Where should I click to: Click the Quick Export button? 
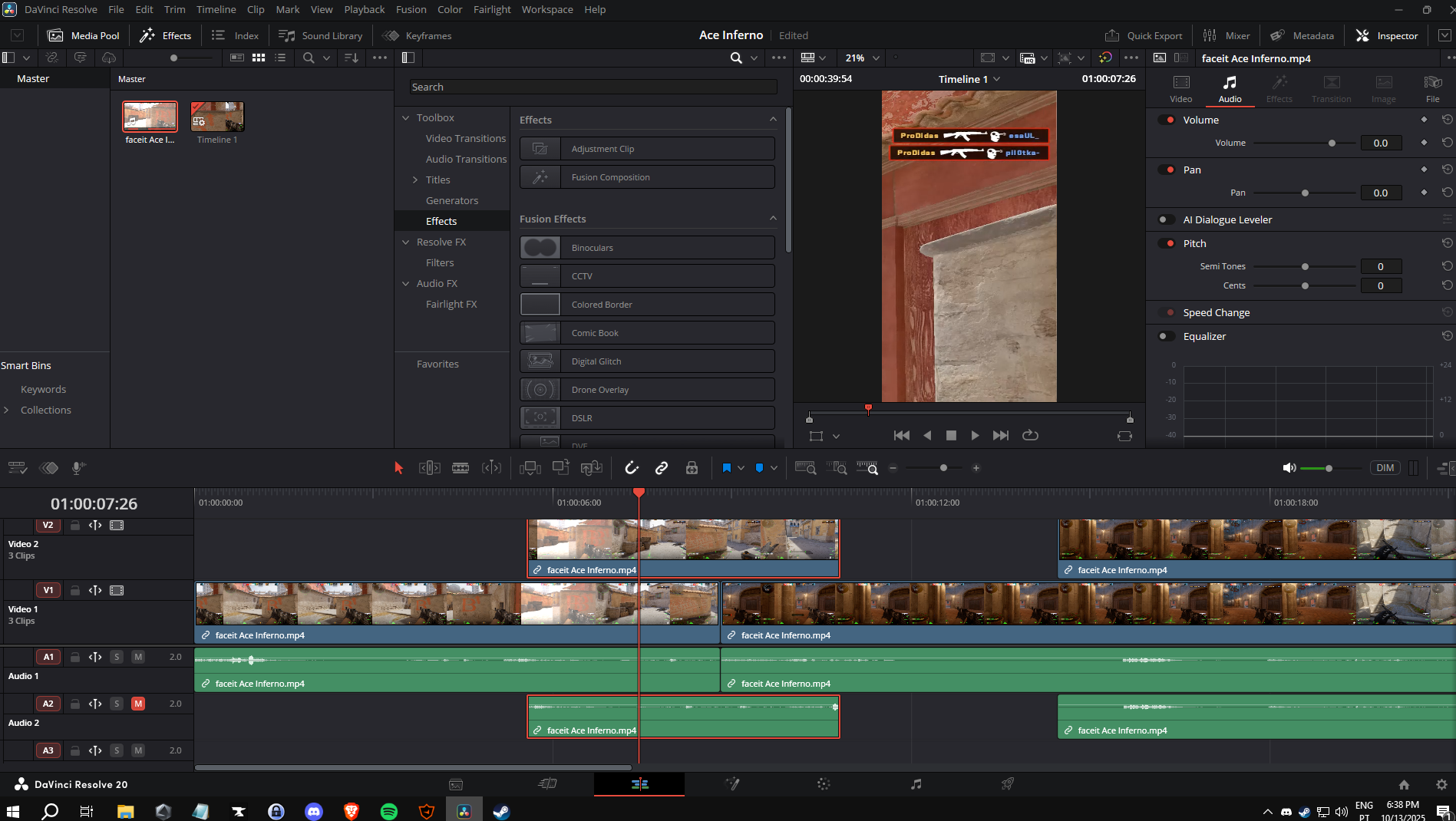pyautogui.click(x=1144, y=35)
